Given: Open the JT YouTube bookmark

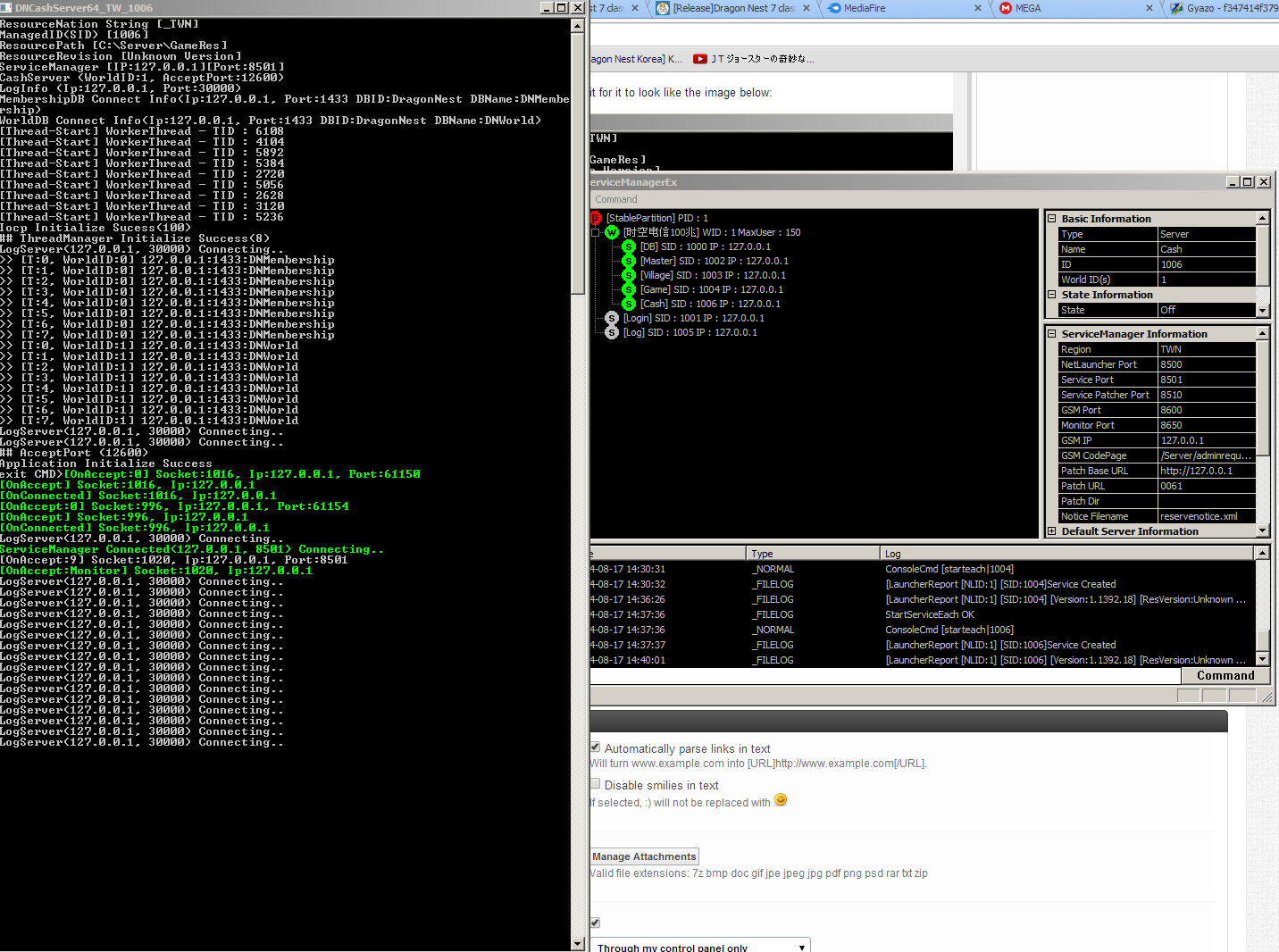Looking at the screenshot, I should 754,59.
